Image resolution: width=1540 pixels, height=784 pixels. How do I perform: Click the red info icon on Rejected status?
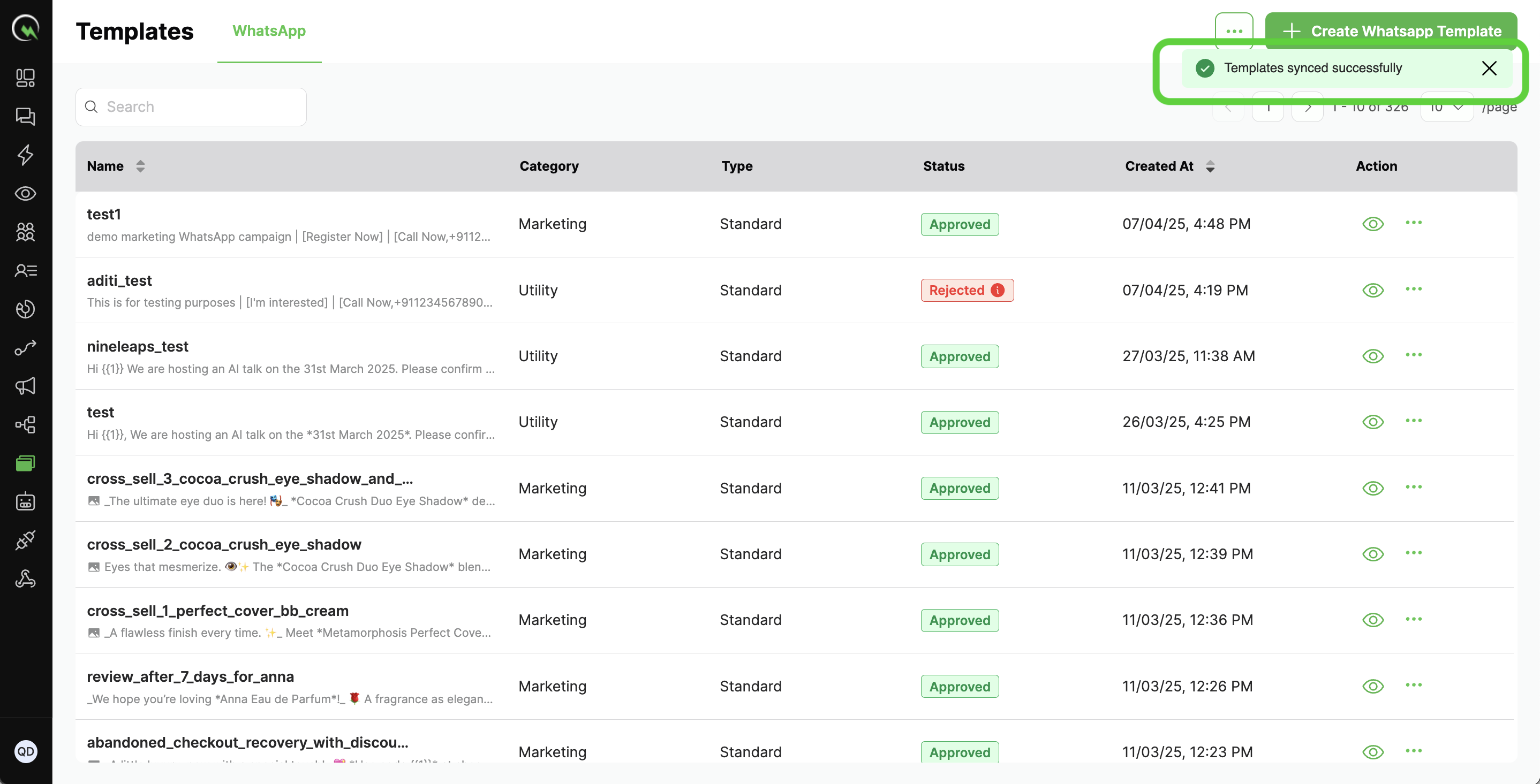click(x=997, y=291)
